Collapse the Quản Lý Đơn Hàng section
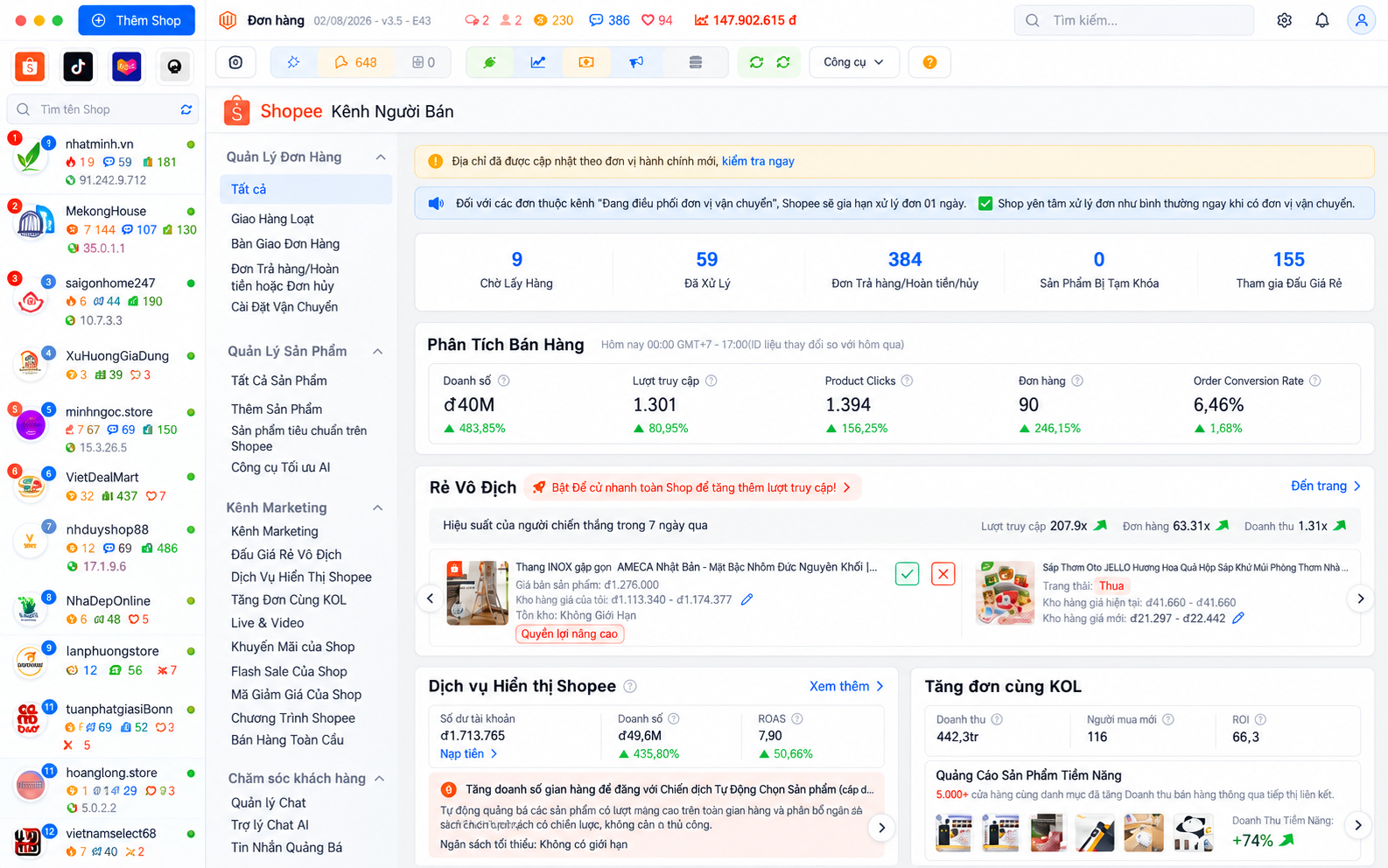1388x868 pixels. [381, 157]
